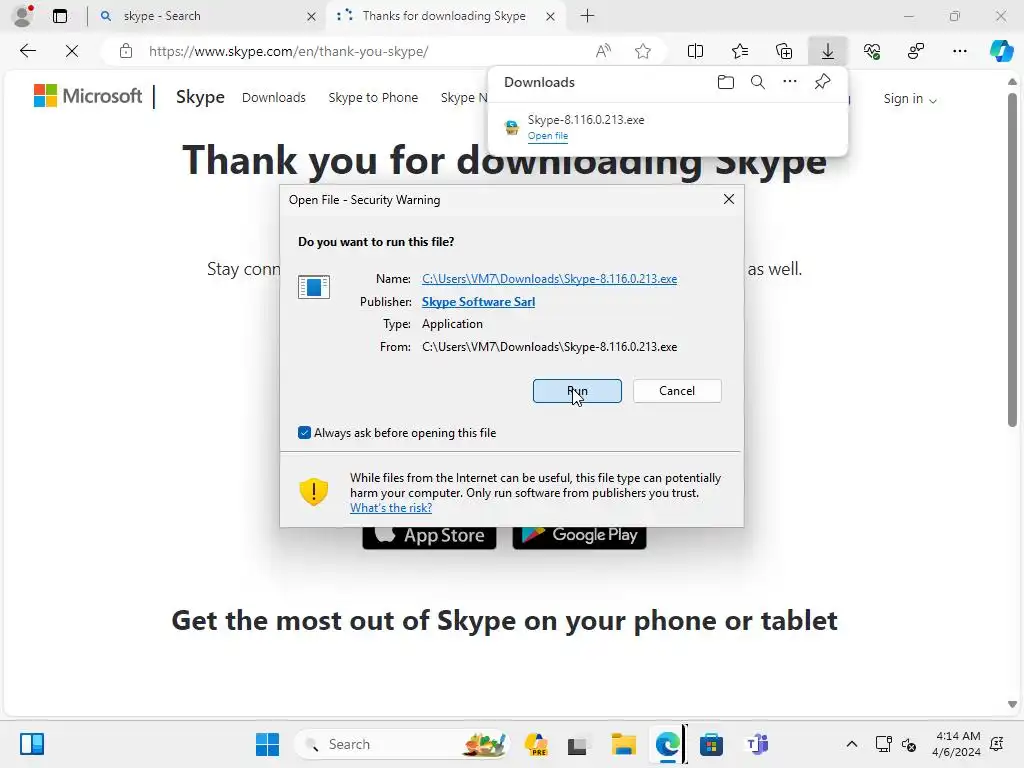Add this page to favorites star

(x=643, y=51)
